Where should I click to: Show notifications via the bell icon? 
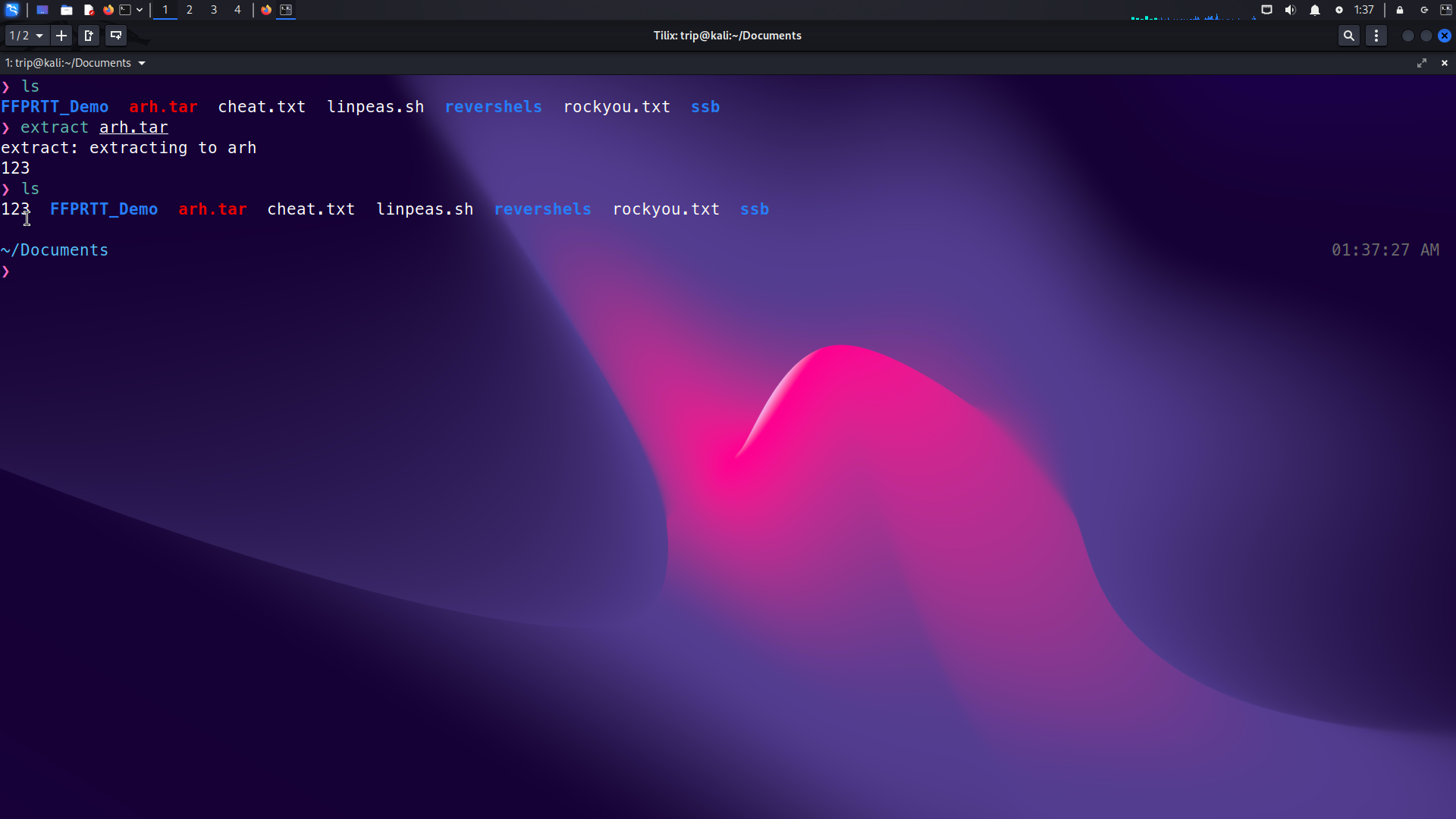coord(1315,10)
